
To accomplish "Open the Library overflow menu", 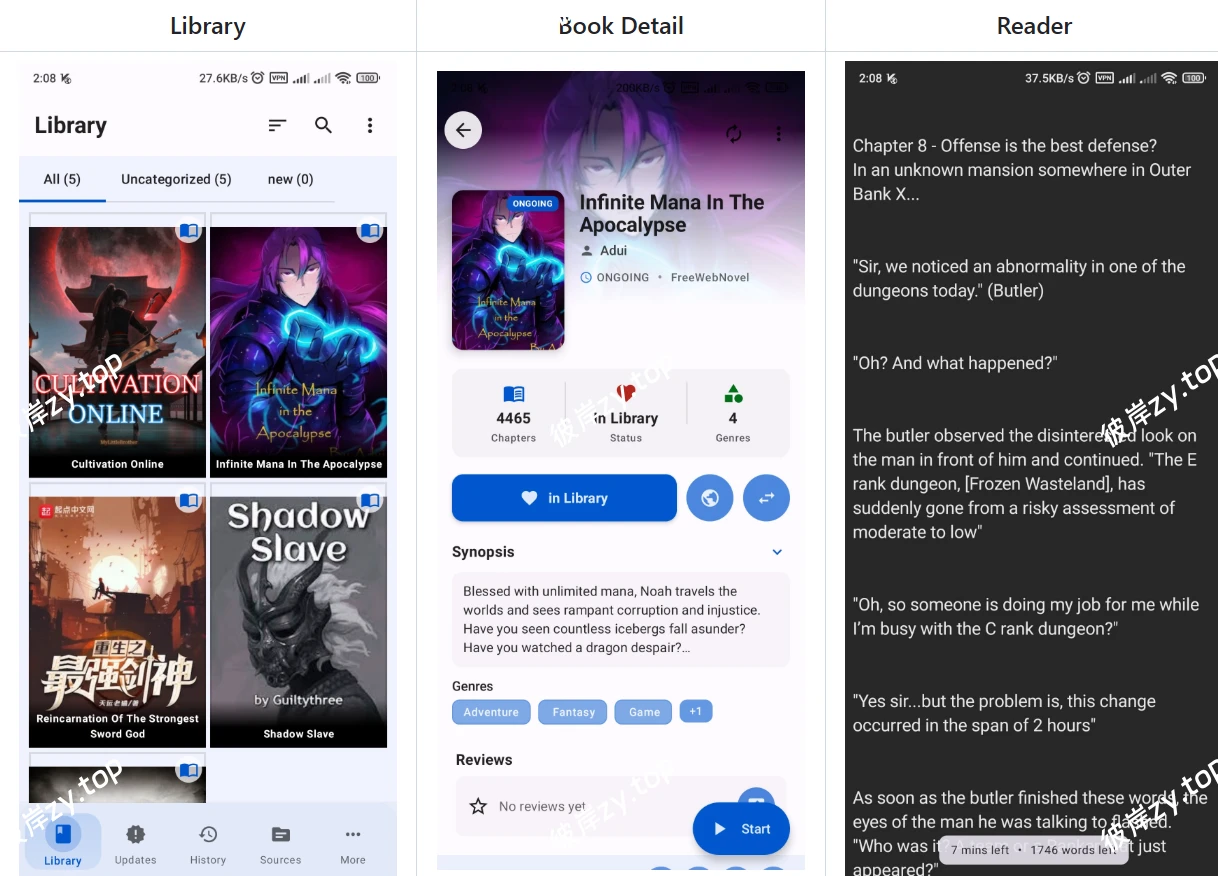I will coord(369,125).
